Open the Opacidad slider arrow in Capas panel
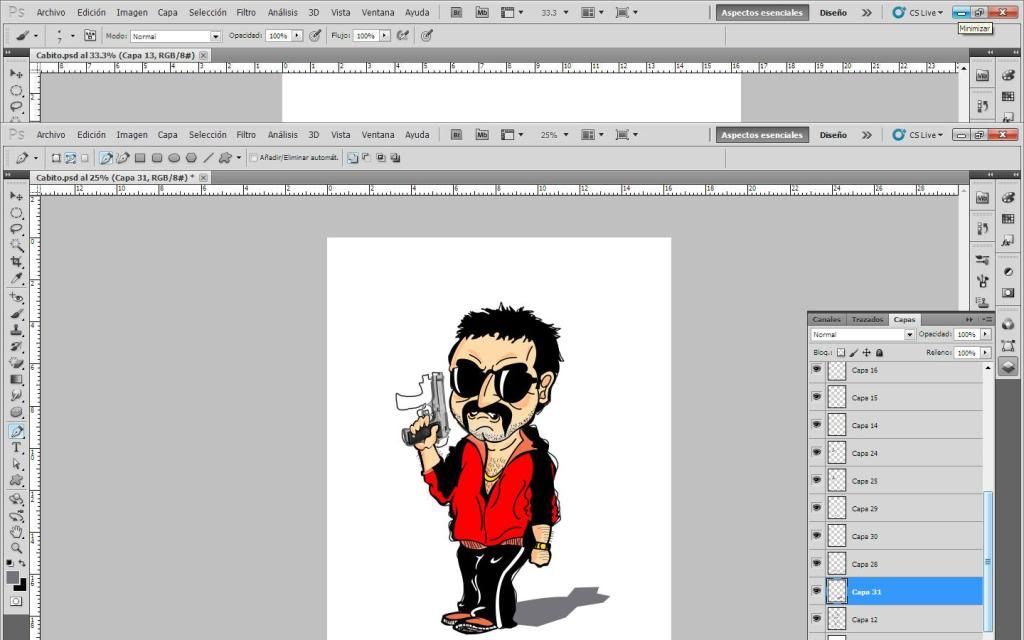This screenshot has height=640, width=1024. (985, 334)
